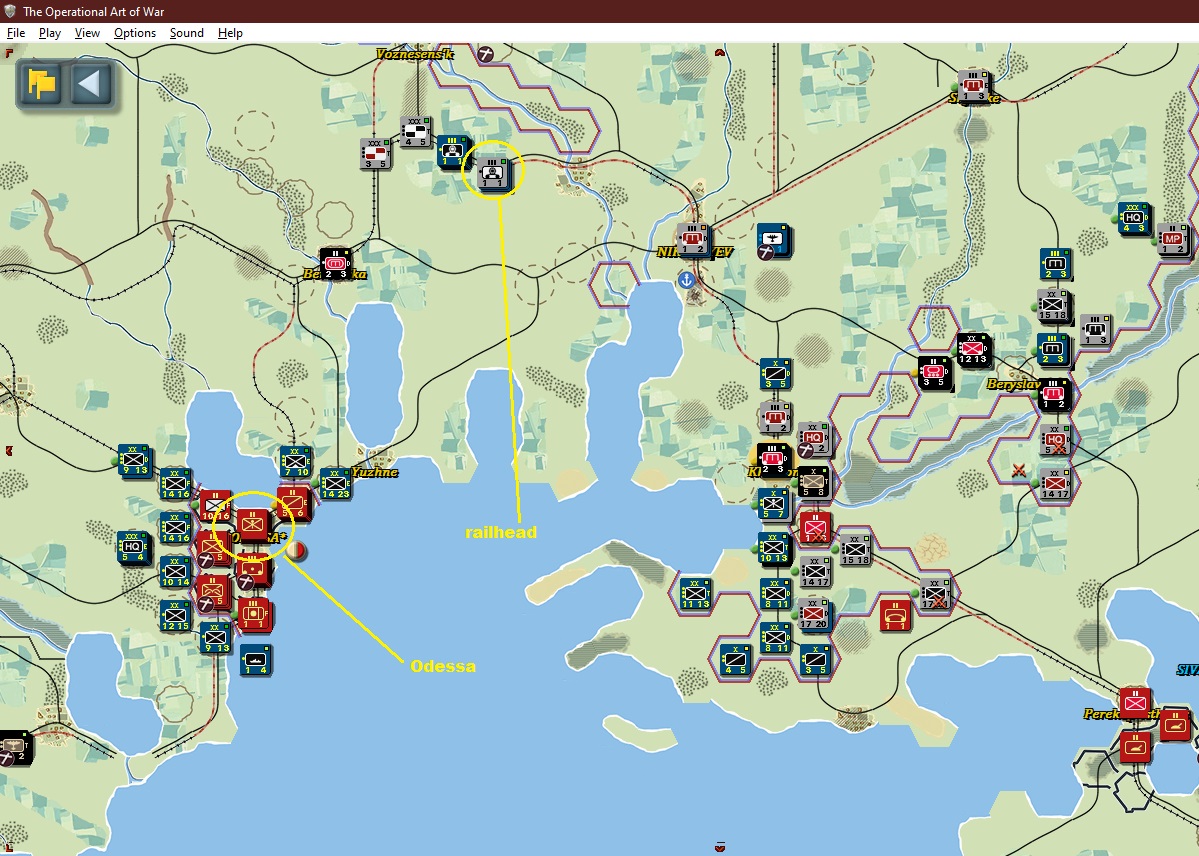Click the red half-circle marker beside Odessa
Viewport: 1199px width, 856px height.
[298, 550]
